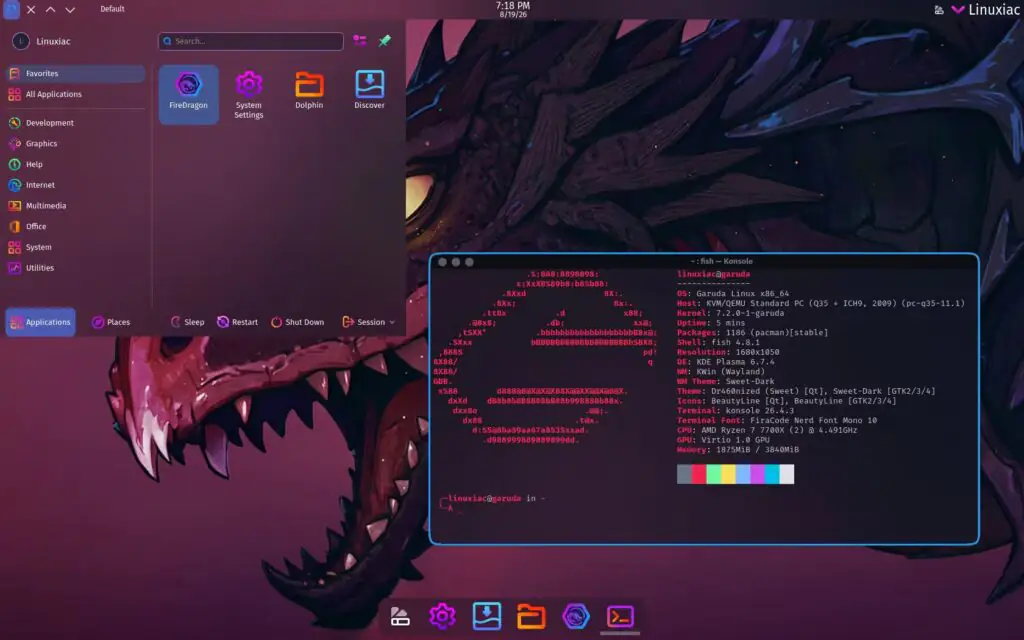Click the 'Terminal: konsole 26.4.3' line

735,411
